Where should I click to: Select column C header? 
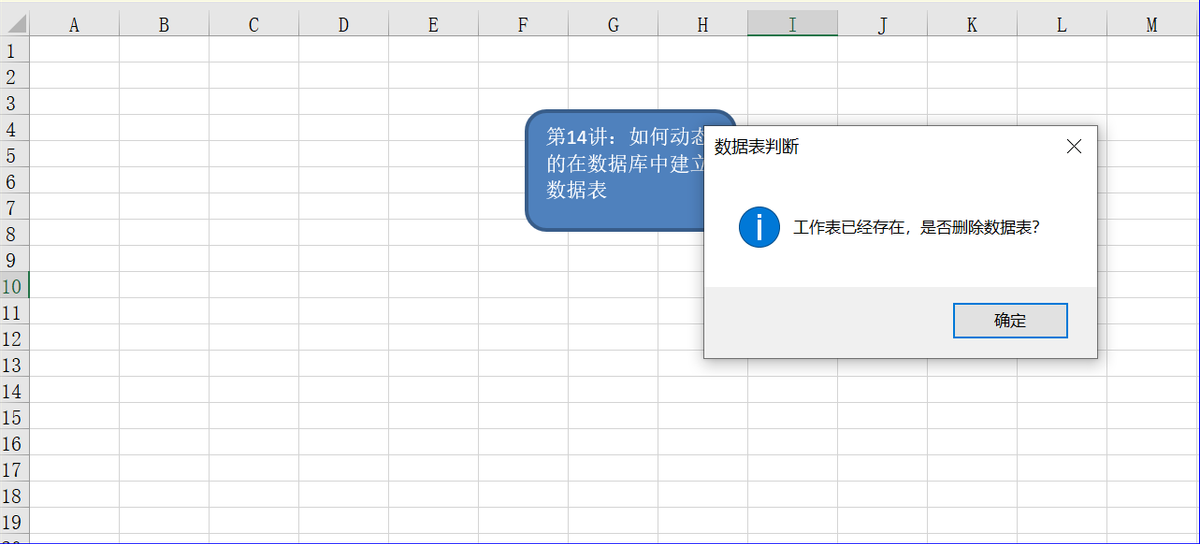(254, 24)
